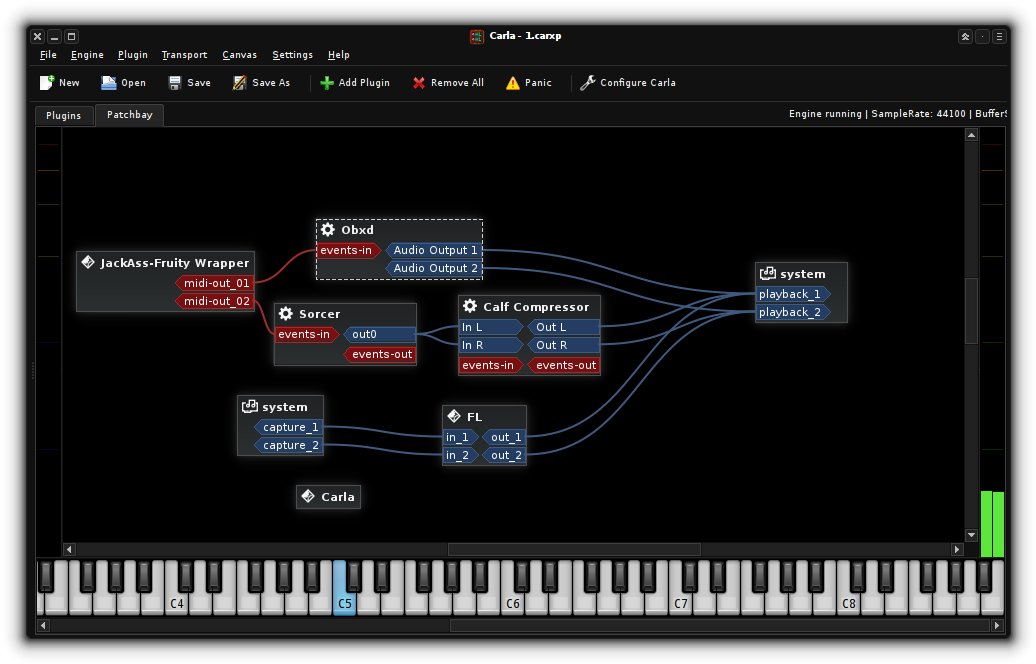1036x664 pixels.
Task: Click the Configure Carla wrench icon
Action: [x=588, y=83]
